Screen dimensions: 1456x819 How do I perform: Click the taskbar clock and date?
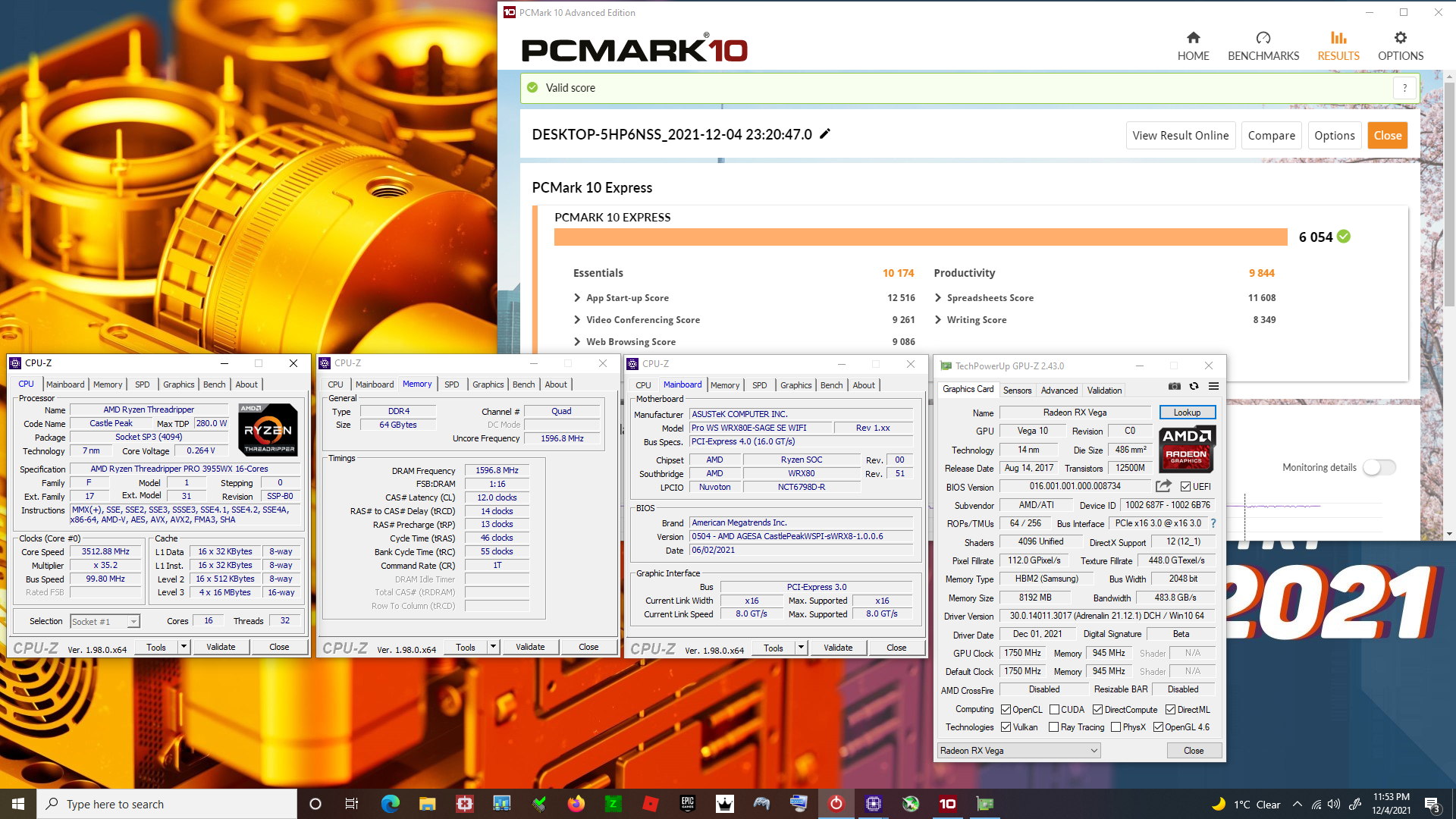[x=1391, y=804]
